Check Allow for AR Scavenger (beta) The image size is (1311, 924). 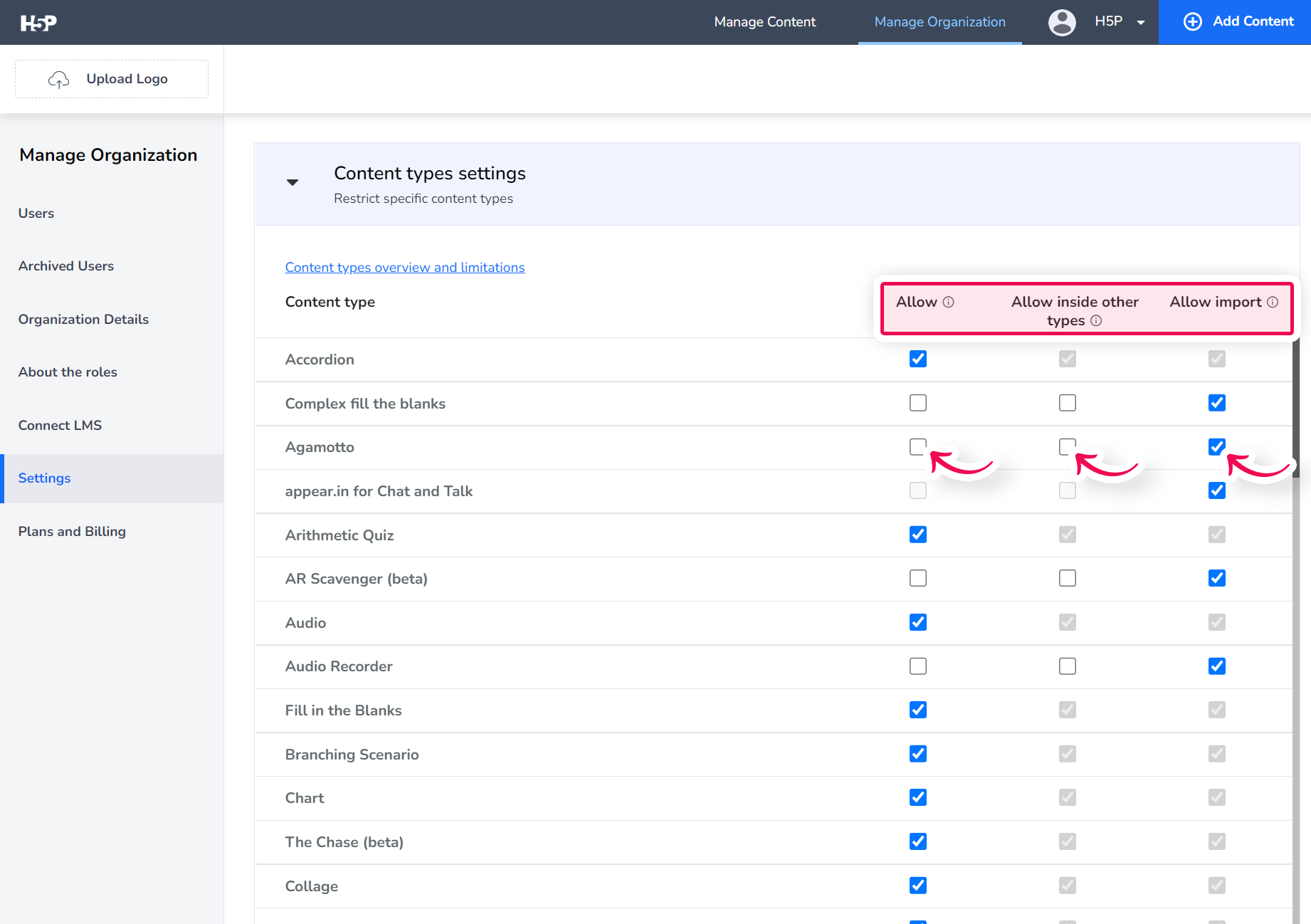918,578
